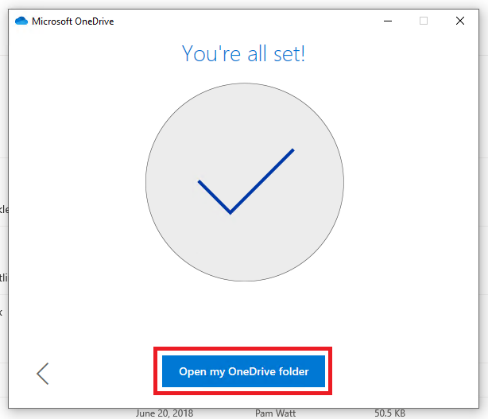Open my OneDrive folder

pyautogui.click(x=243, y=371)
